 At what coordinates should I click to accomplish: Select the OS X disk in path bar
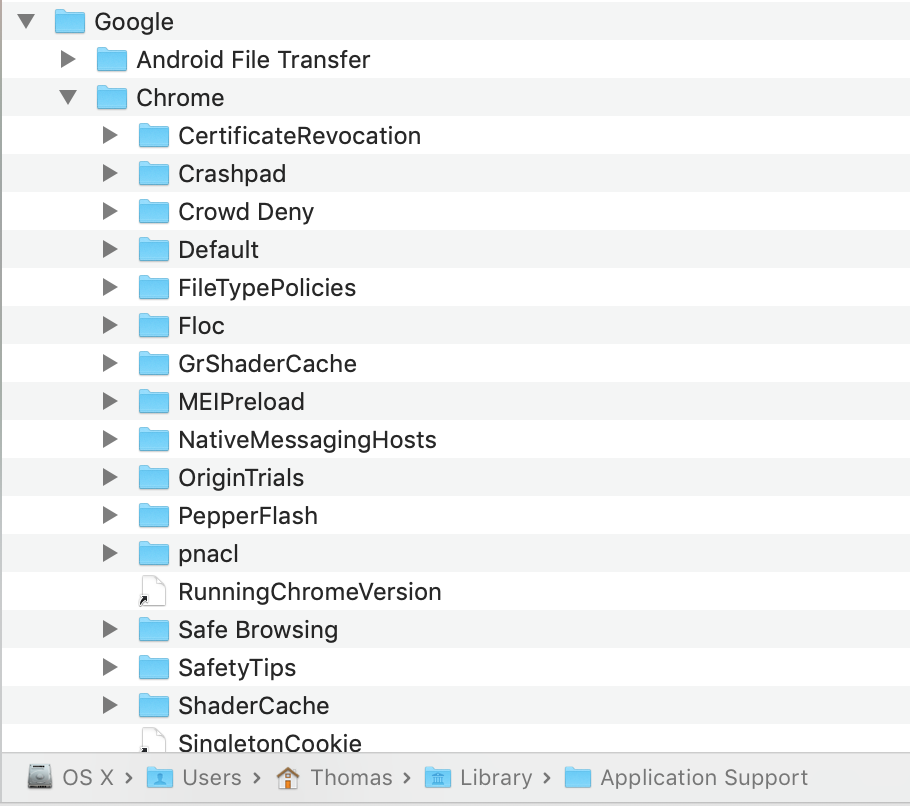pos(70,777)
